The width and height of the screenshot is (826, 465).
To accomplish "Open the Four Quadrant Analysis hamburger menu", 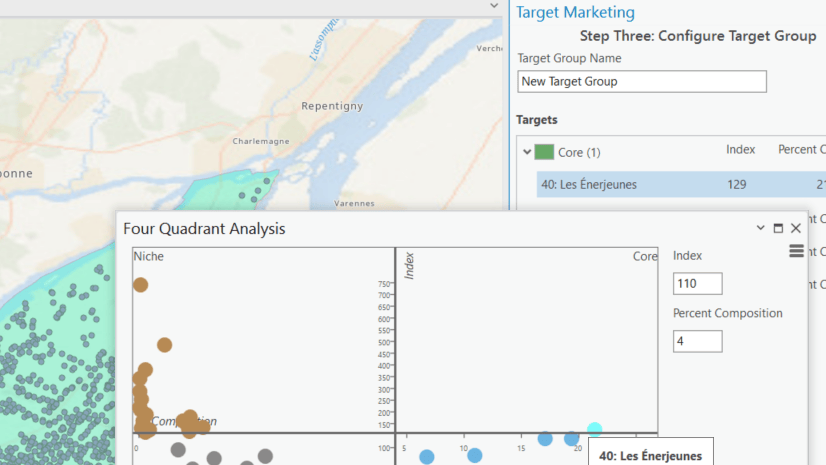I will click(796, 251).
